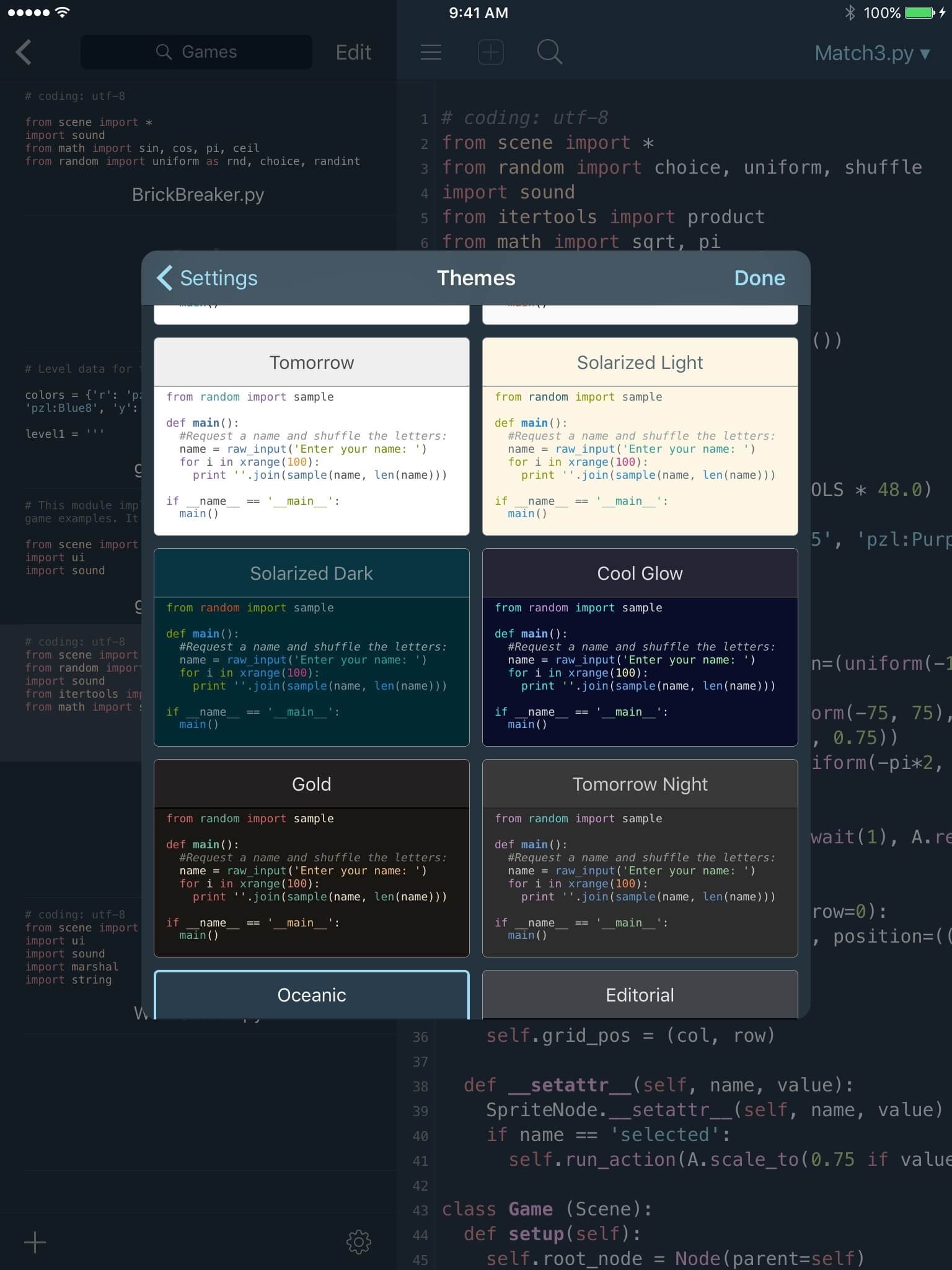Go back to Settings from Themes

tap(208, 278)
